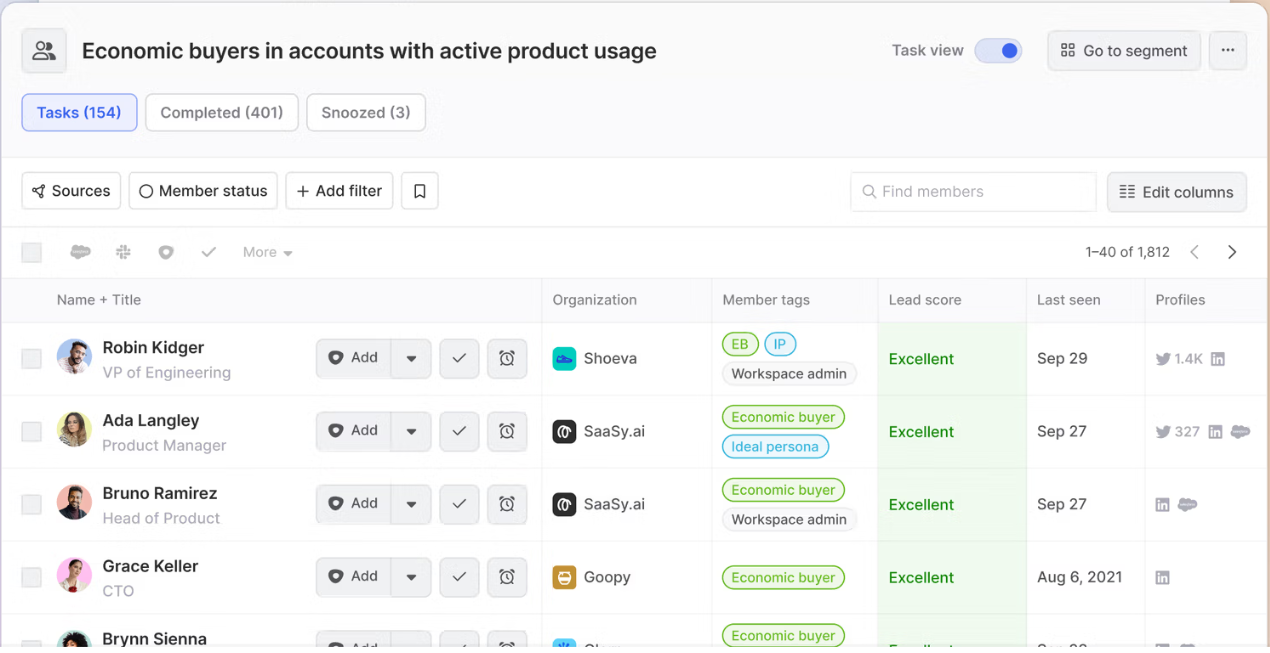Open dropdown arrow beside Add for Grace Keller
The height and width of the screenshot is (653, 1270).
coord(411,577)
